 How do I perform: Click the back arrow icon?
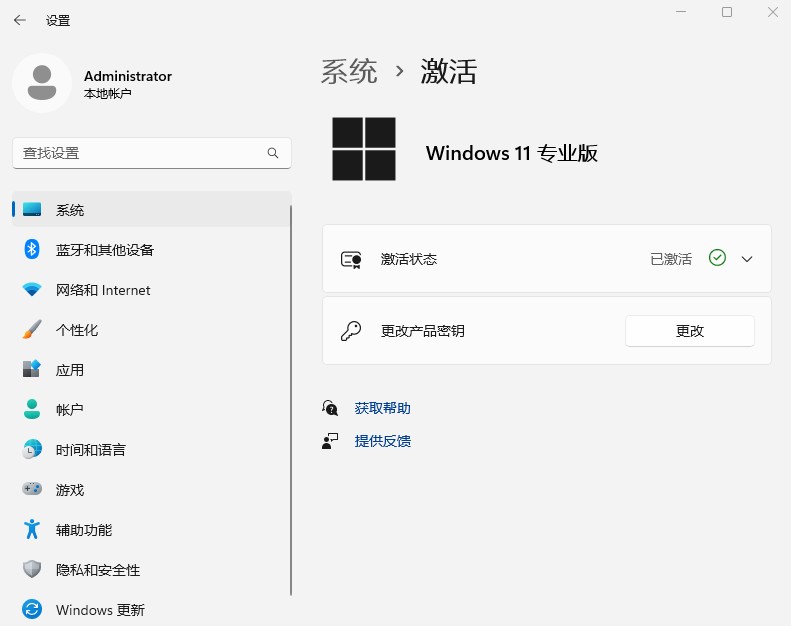pyautogui.click(x=20, y=20)
